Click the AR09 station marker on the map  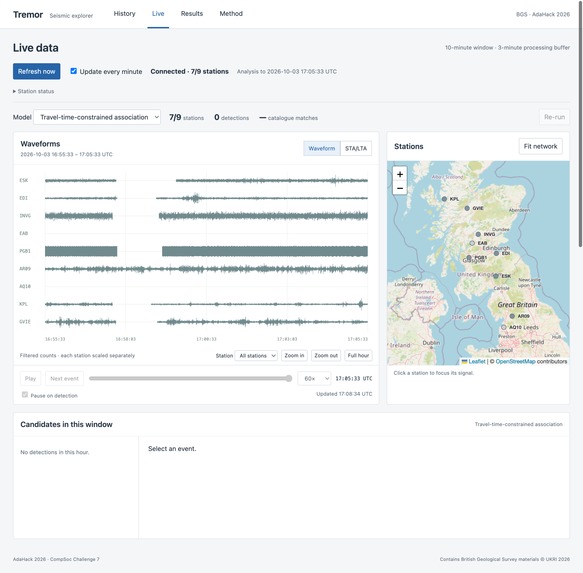[x=512, y=316]
